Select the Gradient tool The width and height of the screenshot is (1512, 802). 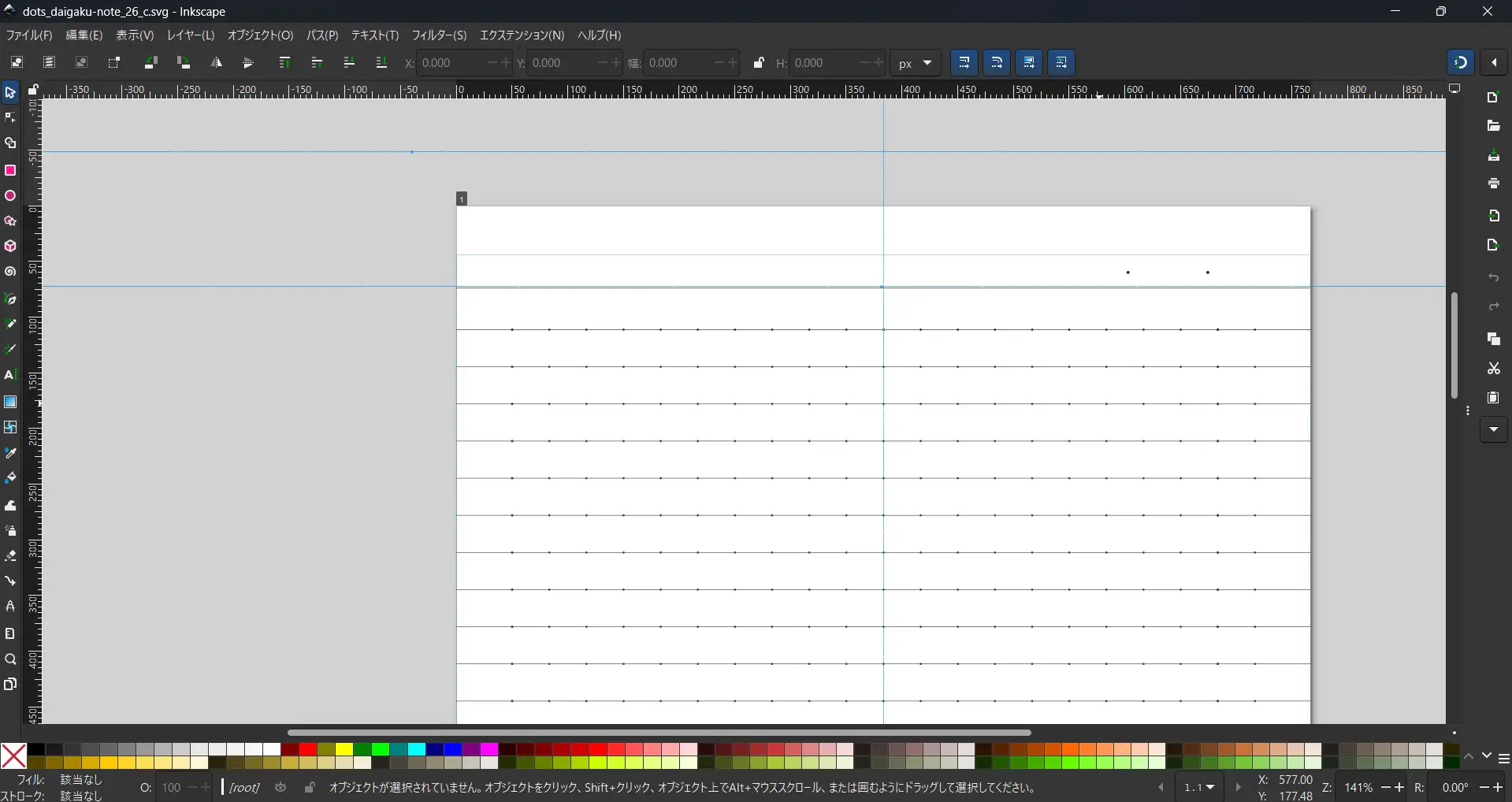[10, 402]
